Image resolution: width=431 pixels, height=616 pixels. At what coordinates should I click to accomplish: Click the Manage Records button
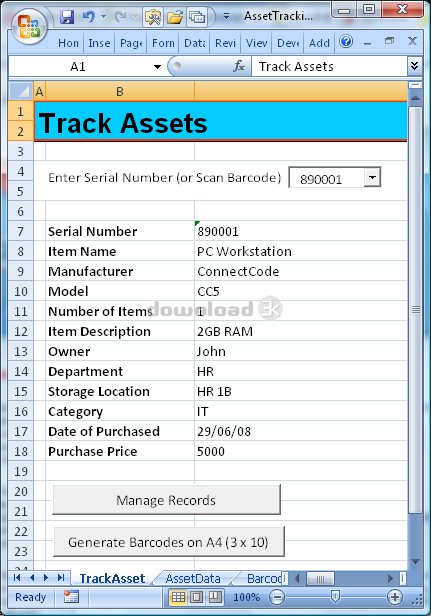tap(166, 500)
